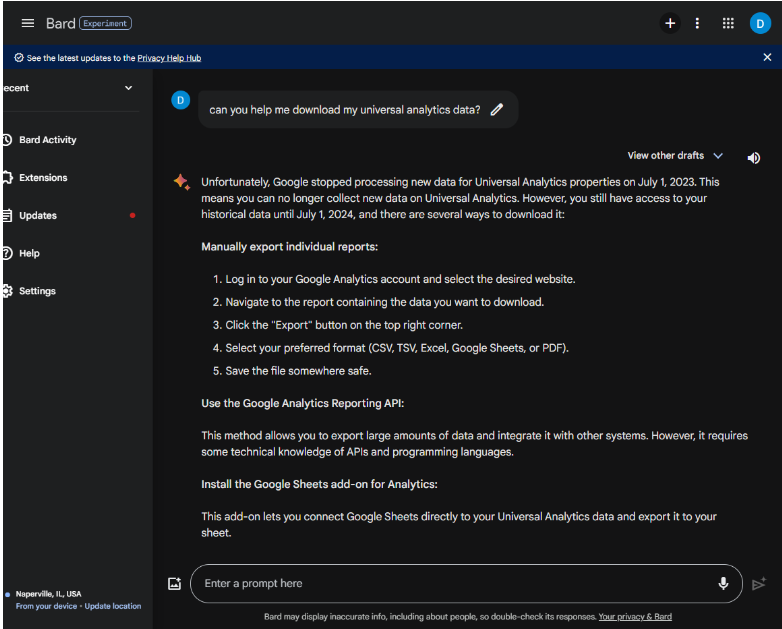782x629 pixels.
Task: Click 'Install the Google Sheets add-on for Analytics:' heading
Action: pos(319,484)
